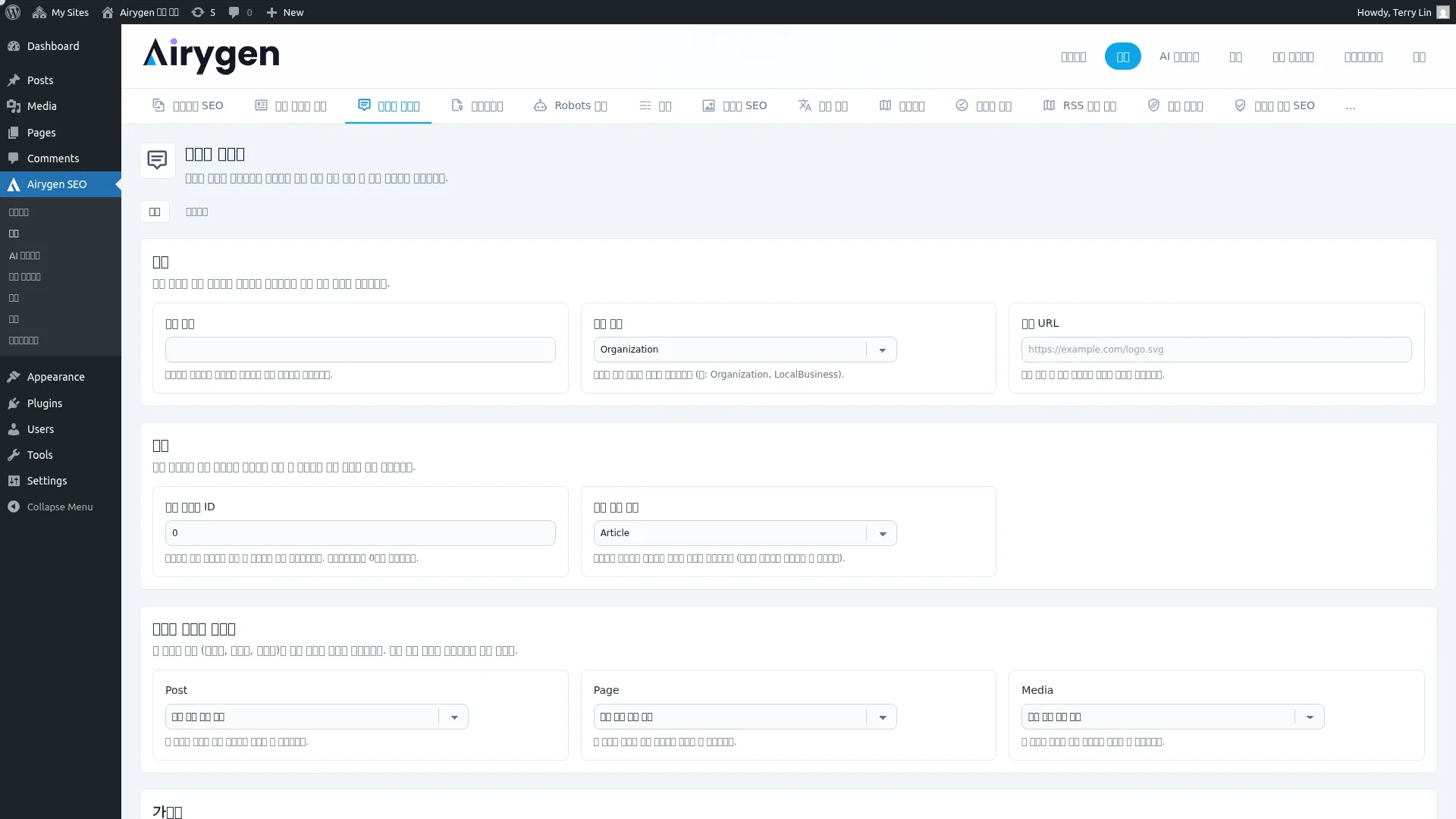Open the New content menu
Image resolution: width=1456 pixels, height=819 pixels.
pyautogui.click(x=285, y=12)
